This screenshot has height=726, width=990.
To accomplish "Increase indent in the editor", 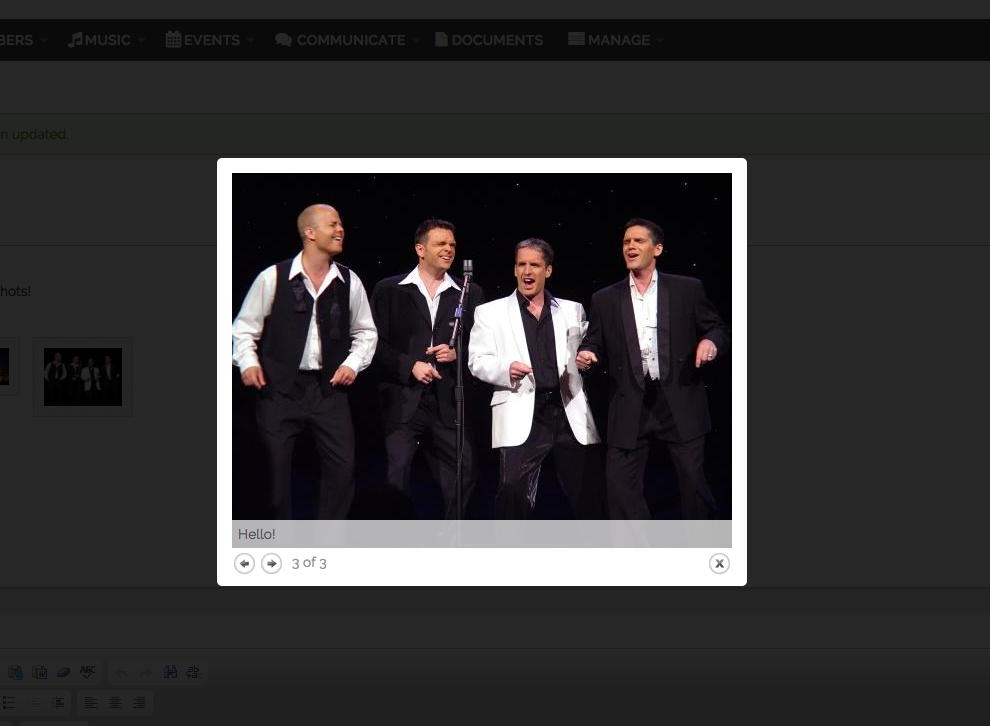I will [x=58, y=702].
